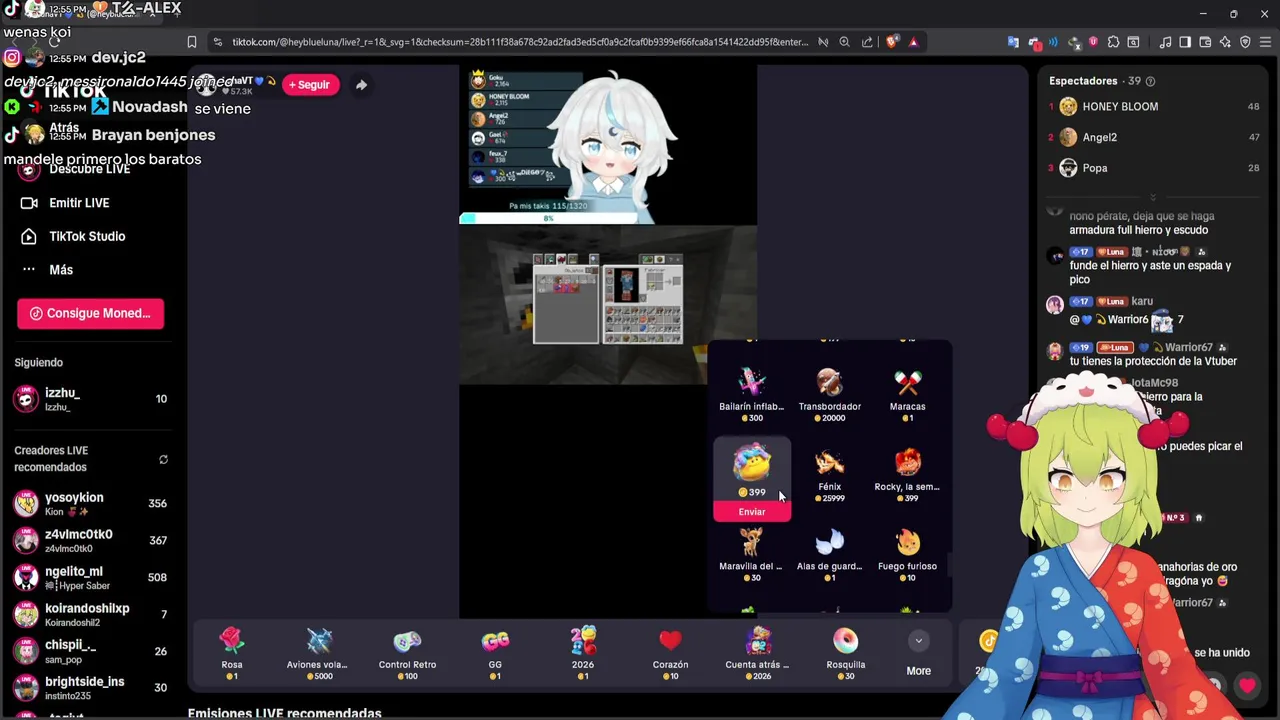
Task: Open the Brave VPN shield icon
Action: coord(1245,42)
